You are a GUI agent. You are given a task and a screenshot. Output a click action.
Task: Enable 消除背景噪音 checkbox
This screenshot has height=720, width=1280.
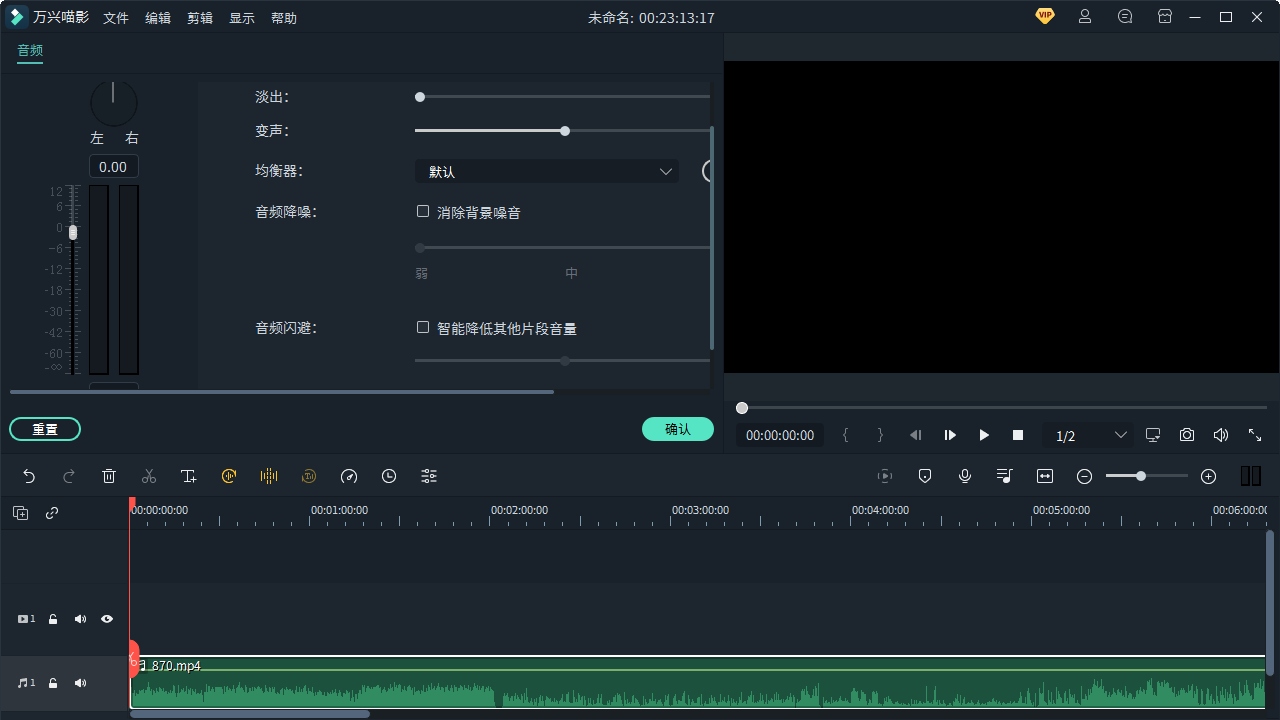423,211
